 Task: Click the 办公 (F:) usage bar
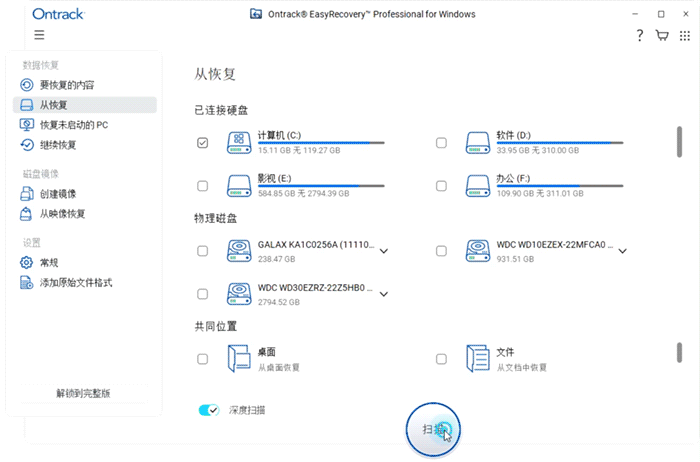point(560,186)
